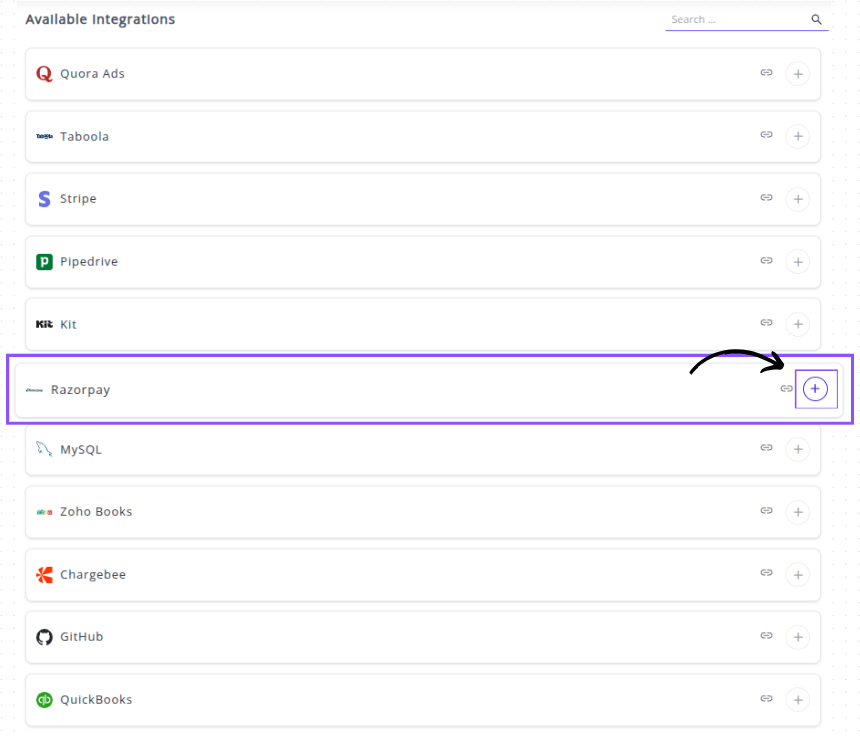
Task: Add the Stripe integration via plus icon
Action: [797, 199]
